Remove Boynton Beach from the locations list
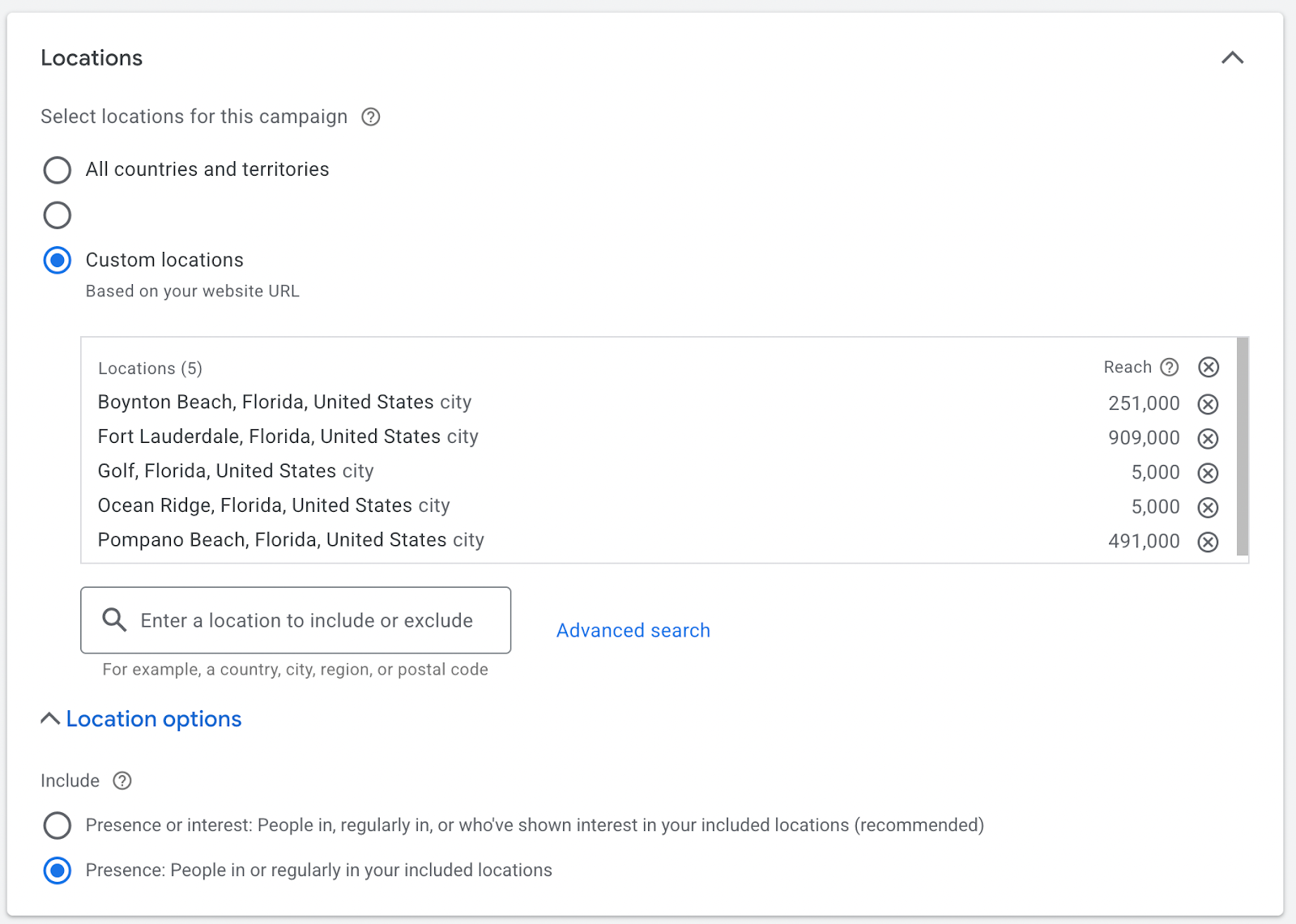This screenshot has height=924, width=1296. pos(1208,403)
